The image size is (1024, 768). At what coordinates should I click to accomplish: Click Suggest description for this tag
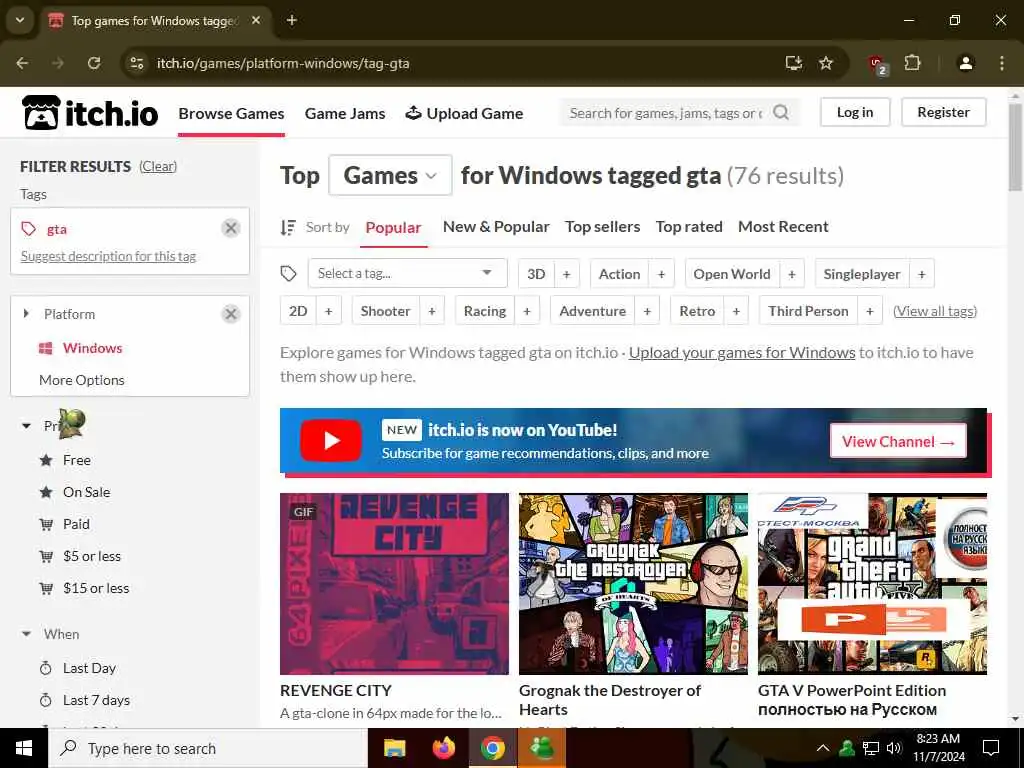(x=108, y=257)
